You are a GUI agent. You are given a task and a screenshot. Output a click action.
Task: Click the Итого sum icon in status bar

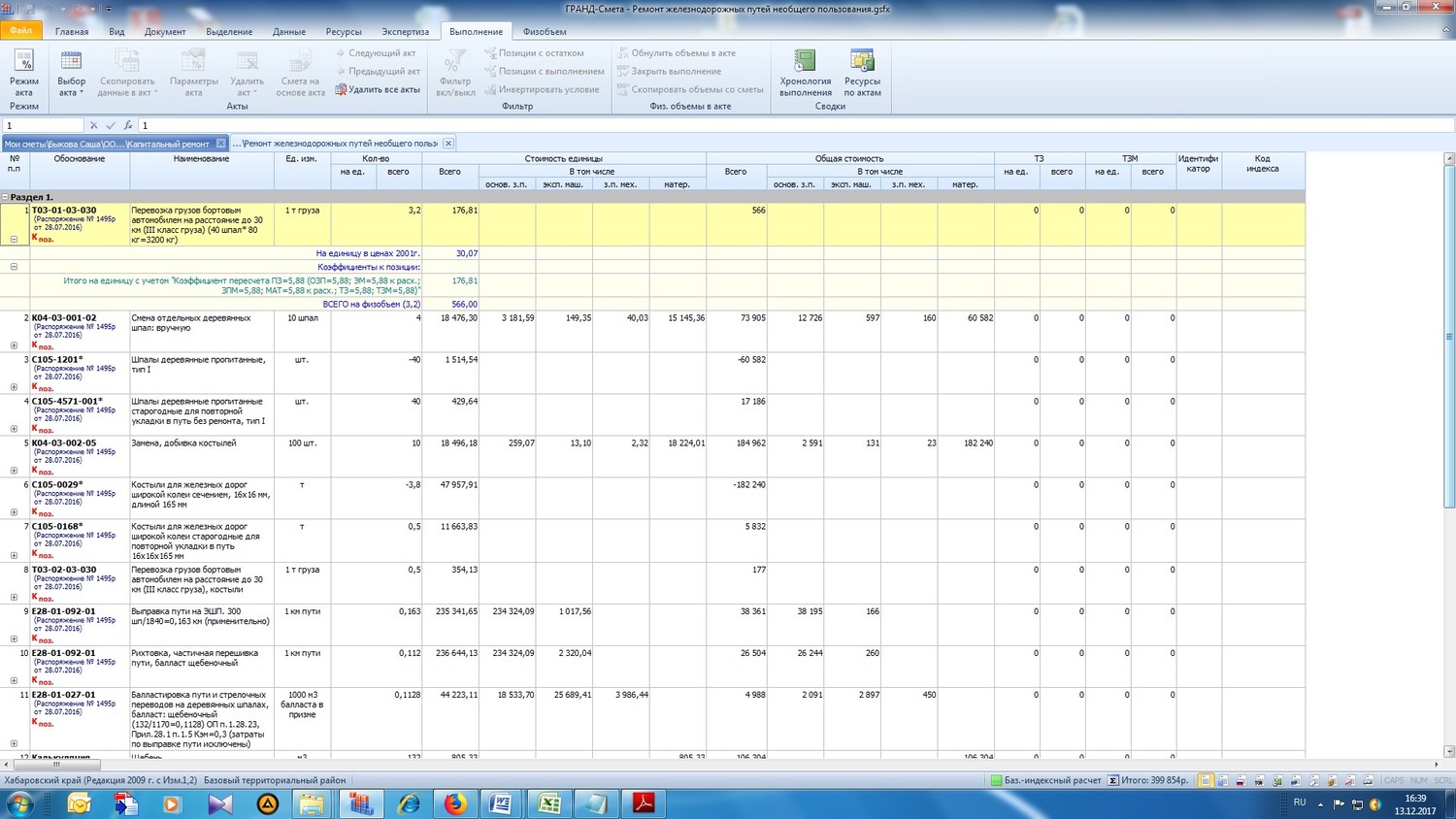pos(1113,780)
